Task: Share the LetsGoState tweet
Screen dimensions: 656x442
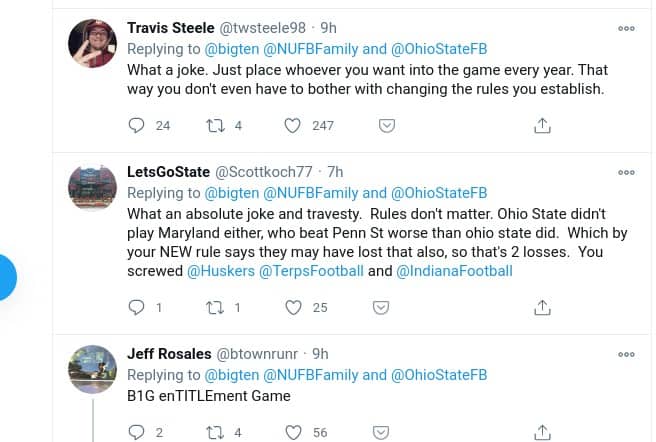Action: [542, 307]
